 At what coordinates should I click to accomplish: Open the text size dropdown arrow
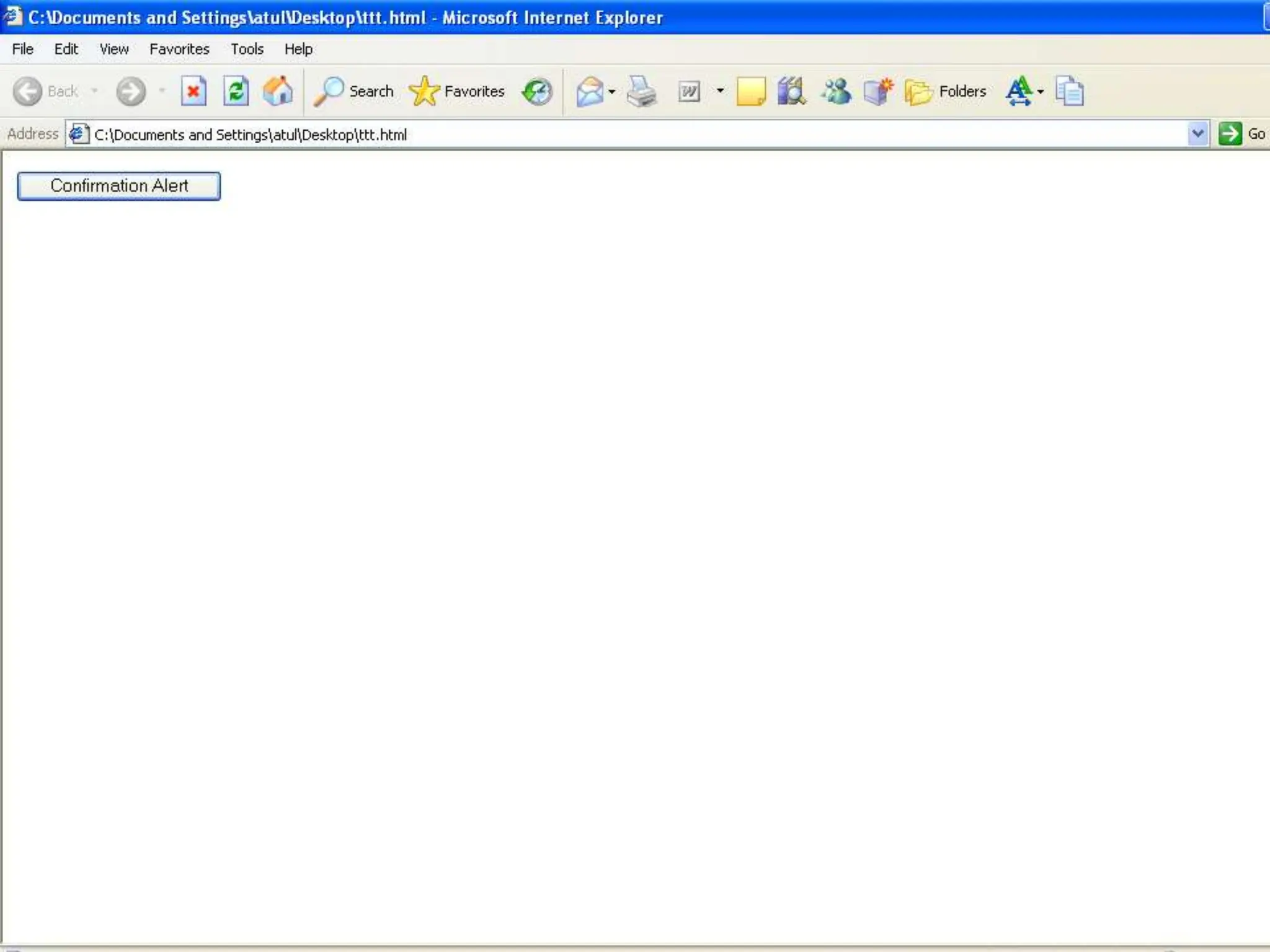tap(1041, 92)
